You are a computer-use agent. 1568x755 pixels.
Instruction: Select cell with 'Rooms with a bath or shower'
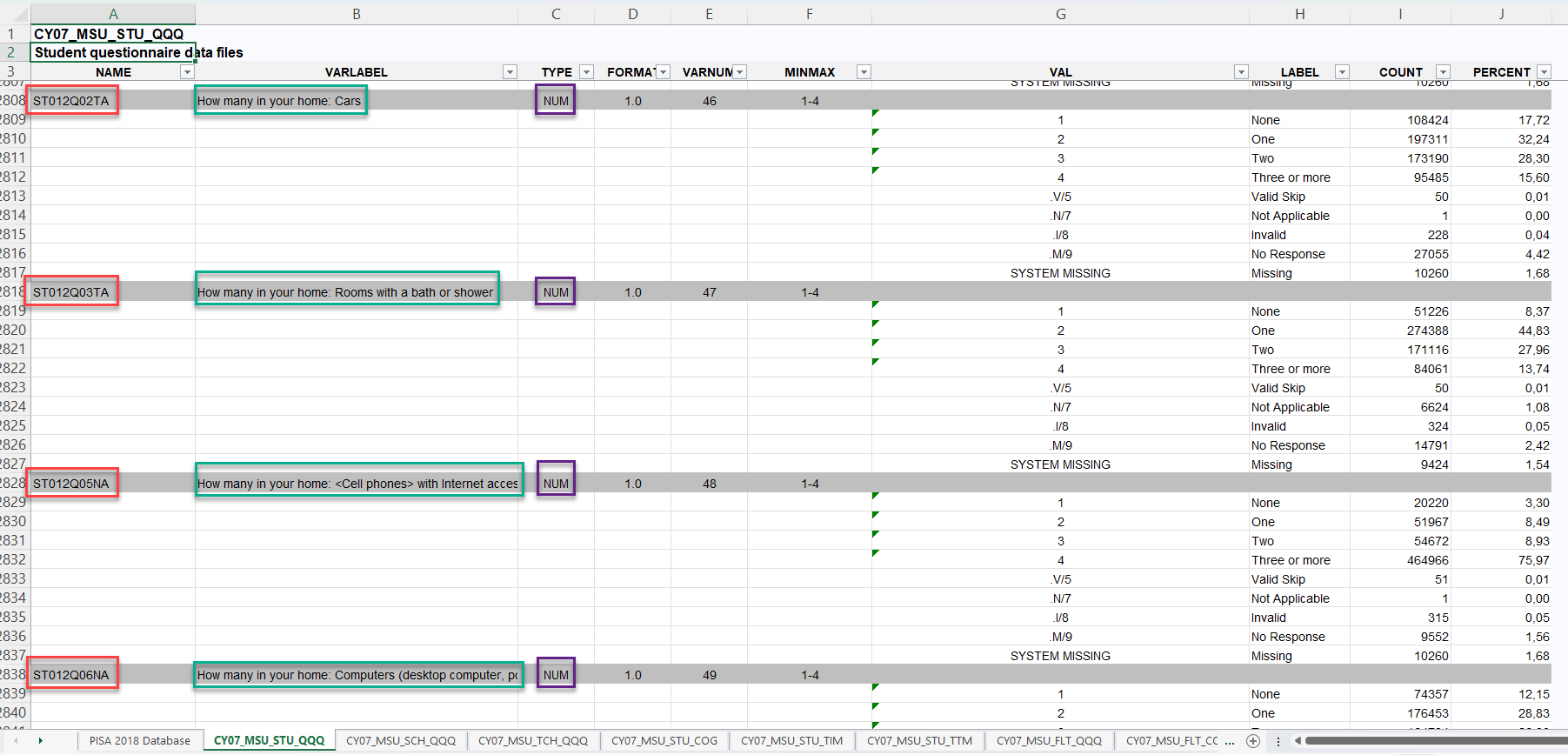[x=346, y=292]
